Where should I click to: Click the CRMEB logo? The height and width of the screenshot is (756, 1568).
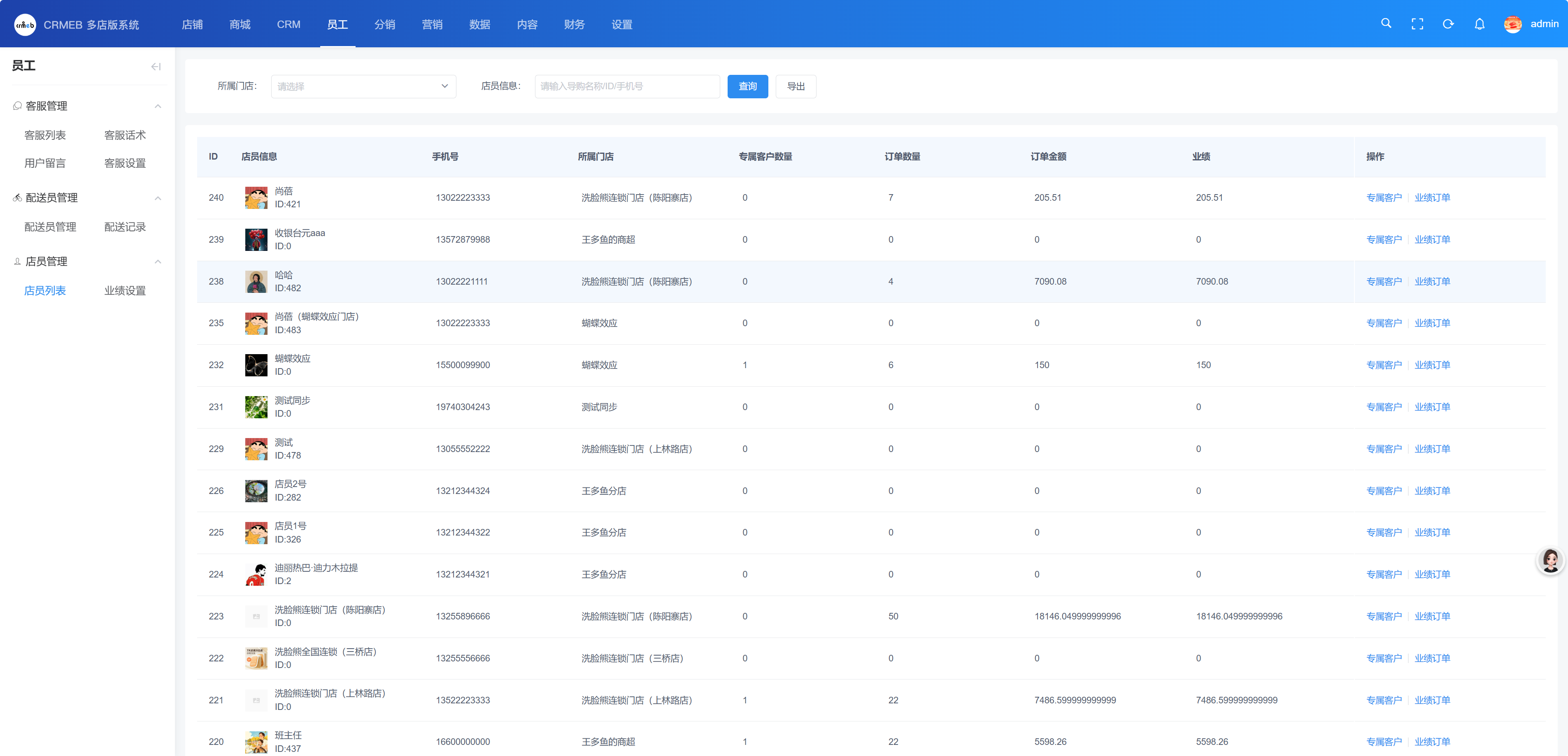click(25, 24)
